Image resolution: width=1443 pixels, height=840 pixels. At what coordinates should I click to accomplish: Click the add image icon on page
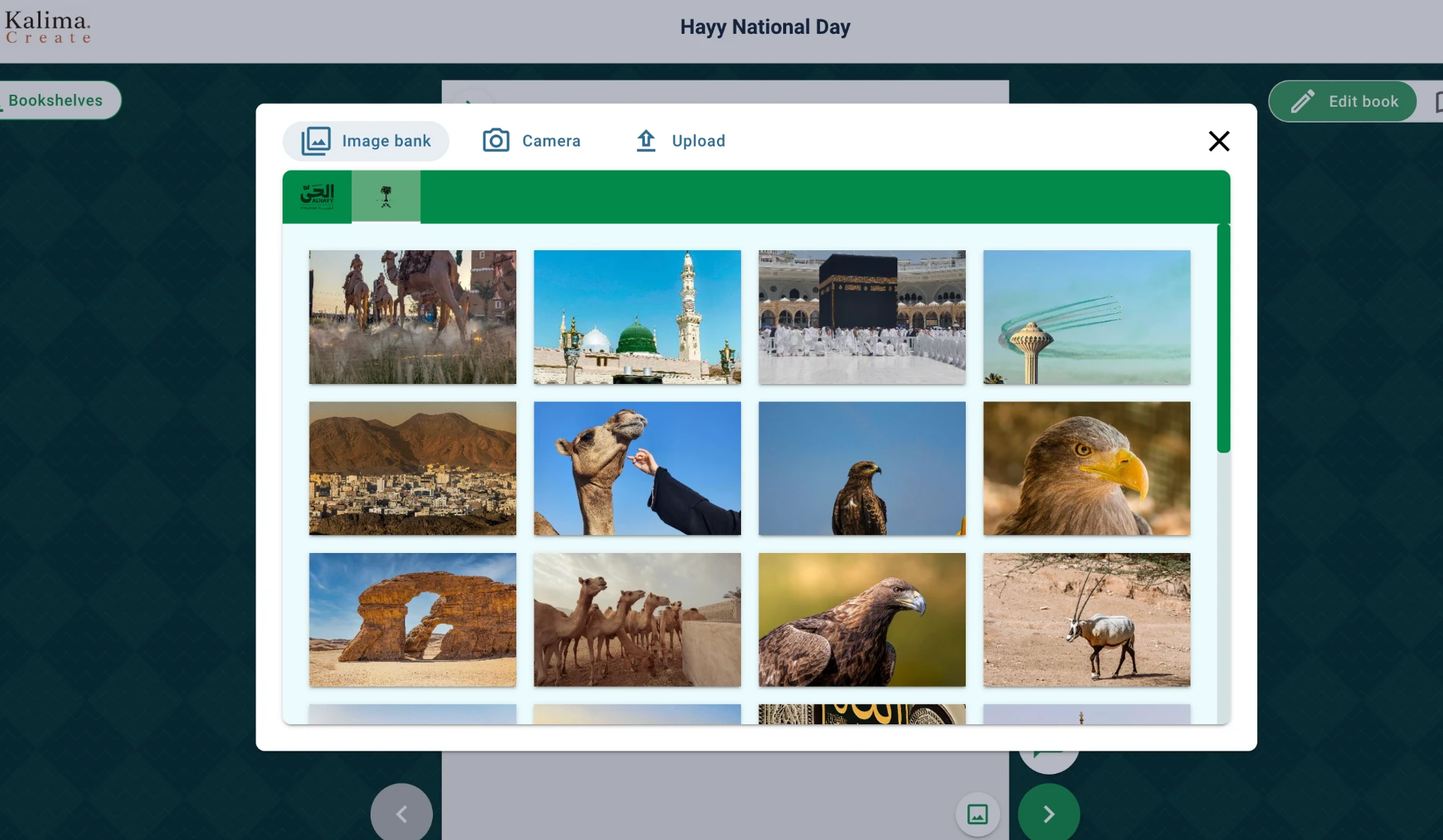978,814
